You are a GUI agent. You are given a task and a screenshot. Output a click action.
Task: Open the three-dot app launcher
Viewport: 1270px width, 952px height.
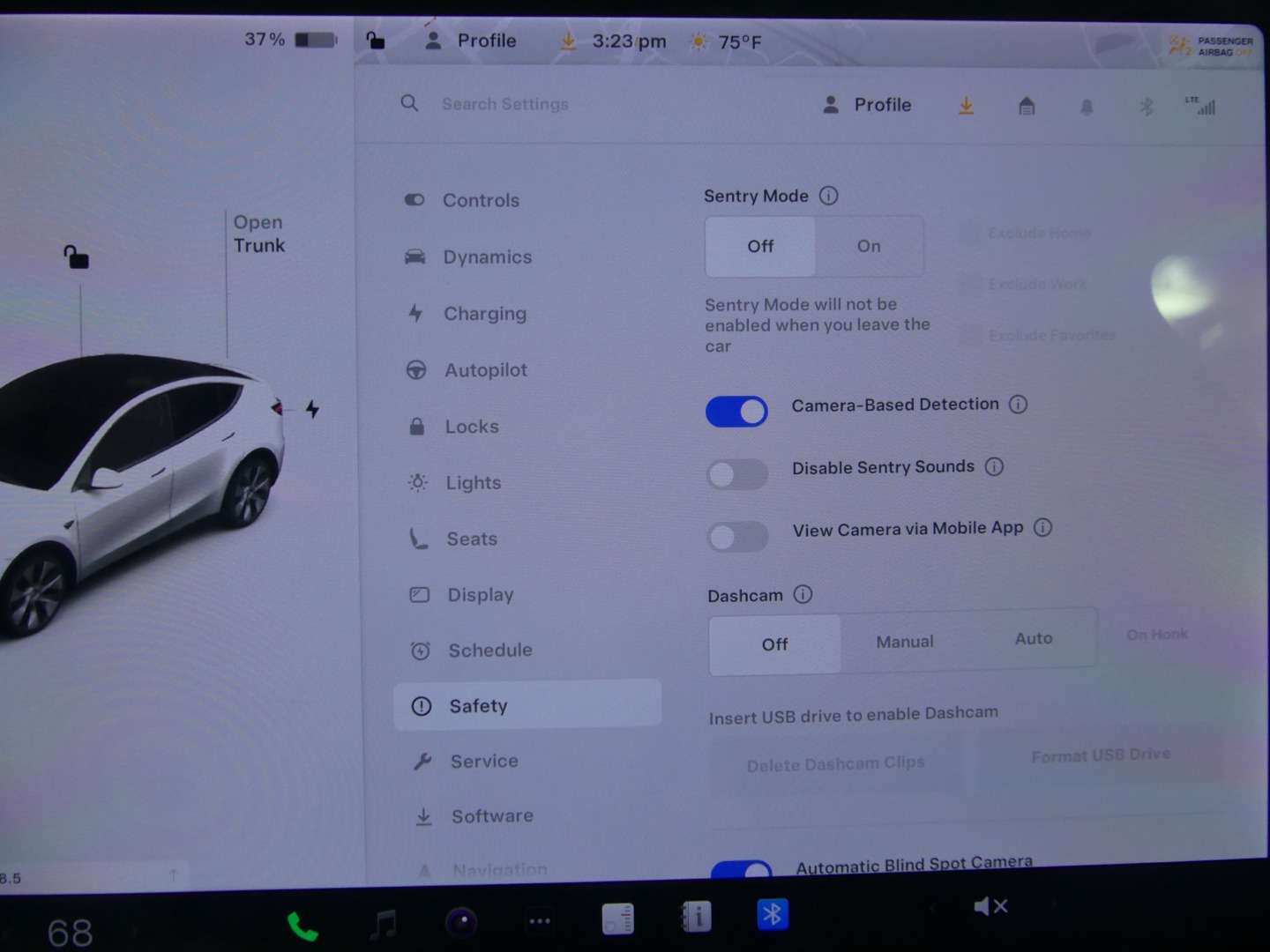(539, 921)
